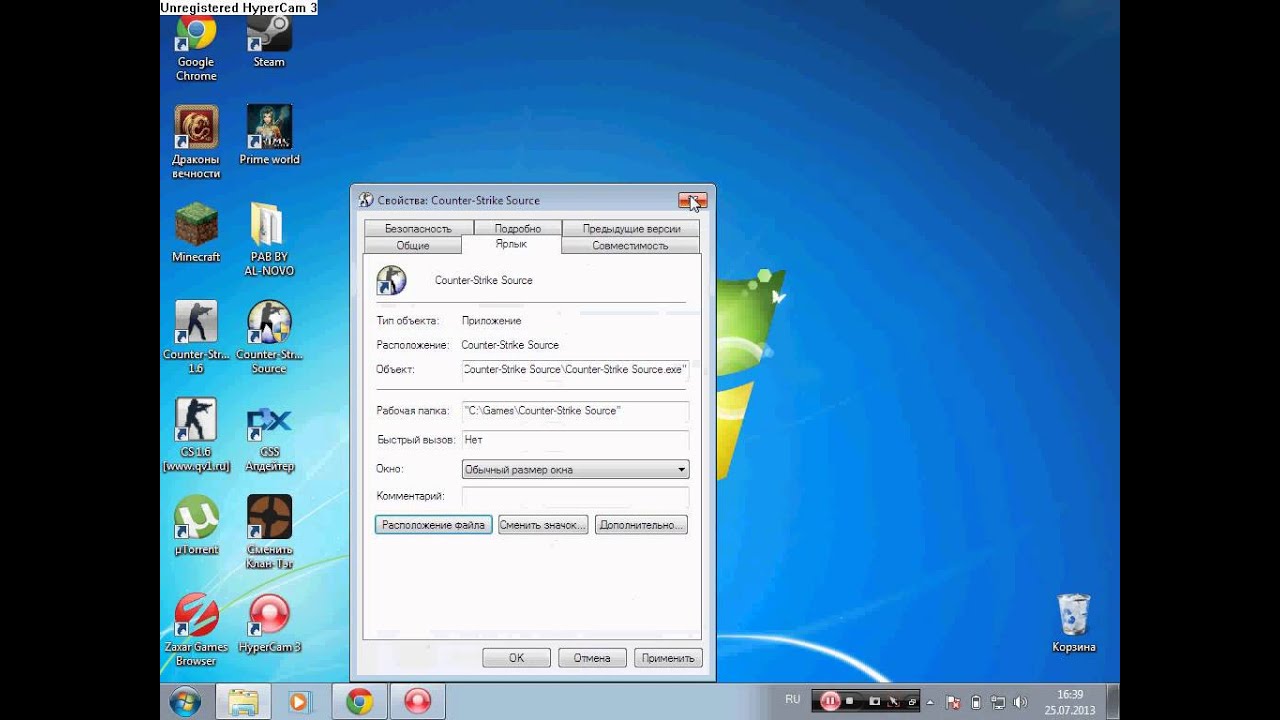Select the Zaxar Games Browser shortcut
Screen dimensions: 1280x720
coord(196,630)
